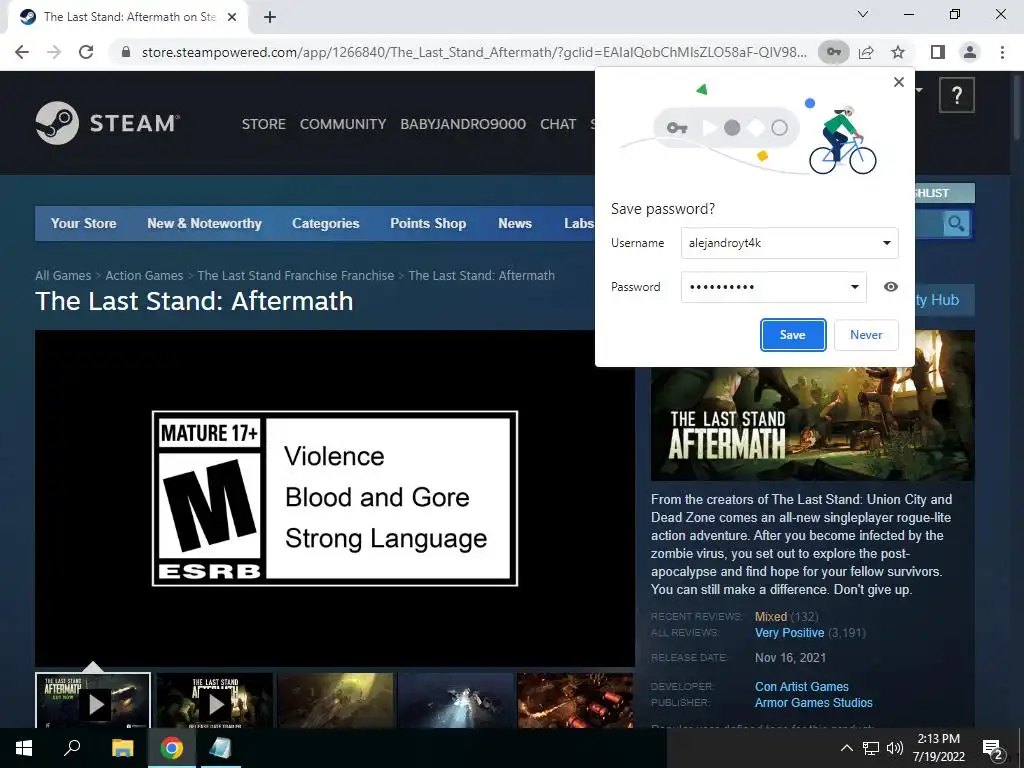
Task: Close the Save password popup
Action: 899,82
